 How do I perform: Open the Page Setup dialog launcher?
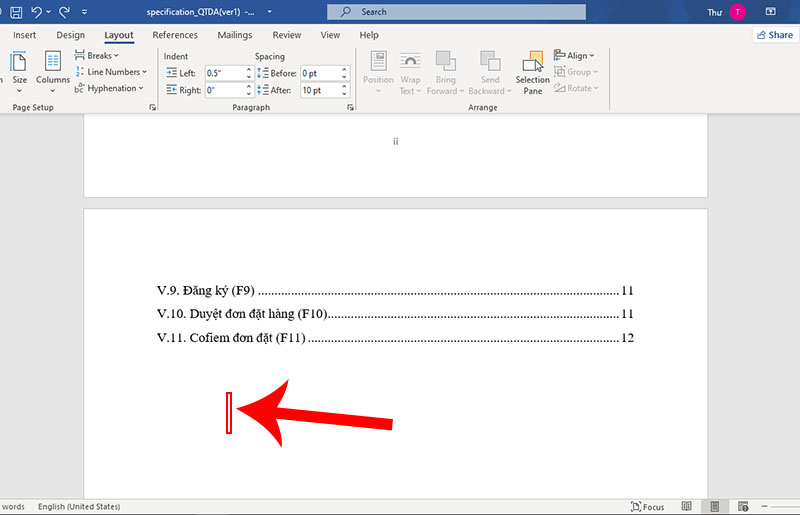tap(152, 107)
